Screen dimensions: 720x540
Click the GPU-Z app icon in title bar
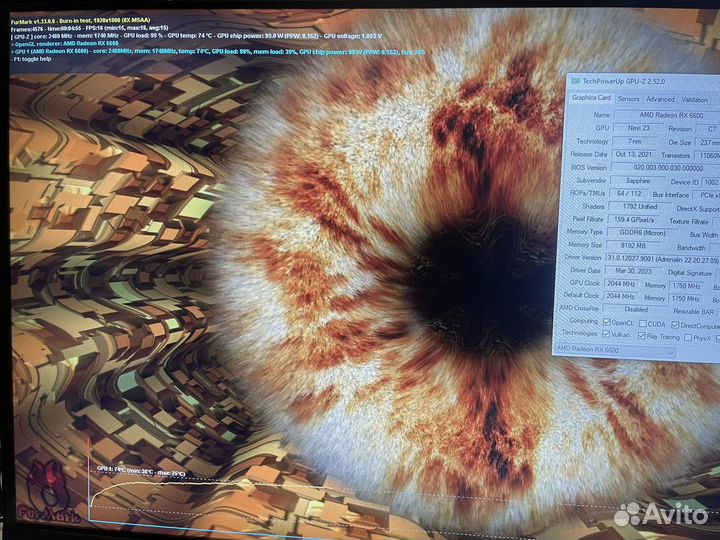[574, 80]
